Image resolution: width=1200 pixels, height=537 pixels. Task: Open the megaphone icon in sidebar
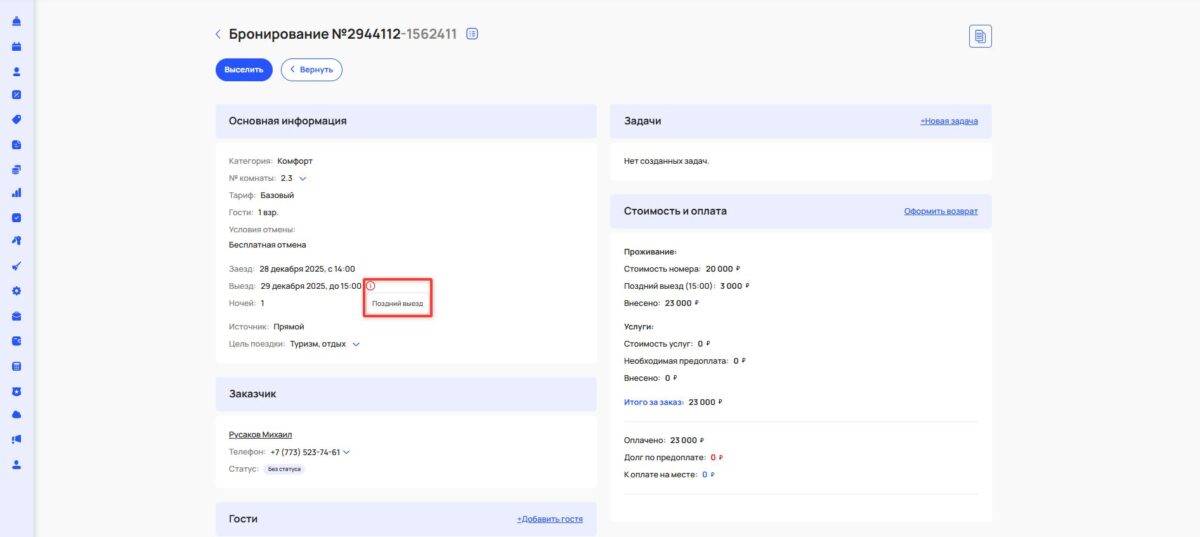[x=17, y=439]
